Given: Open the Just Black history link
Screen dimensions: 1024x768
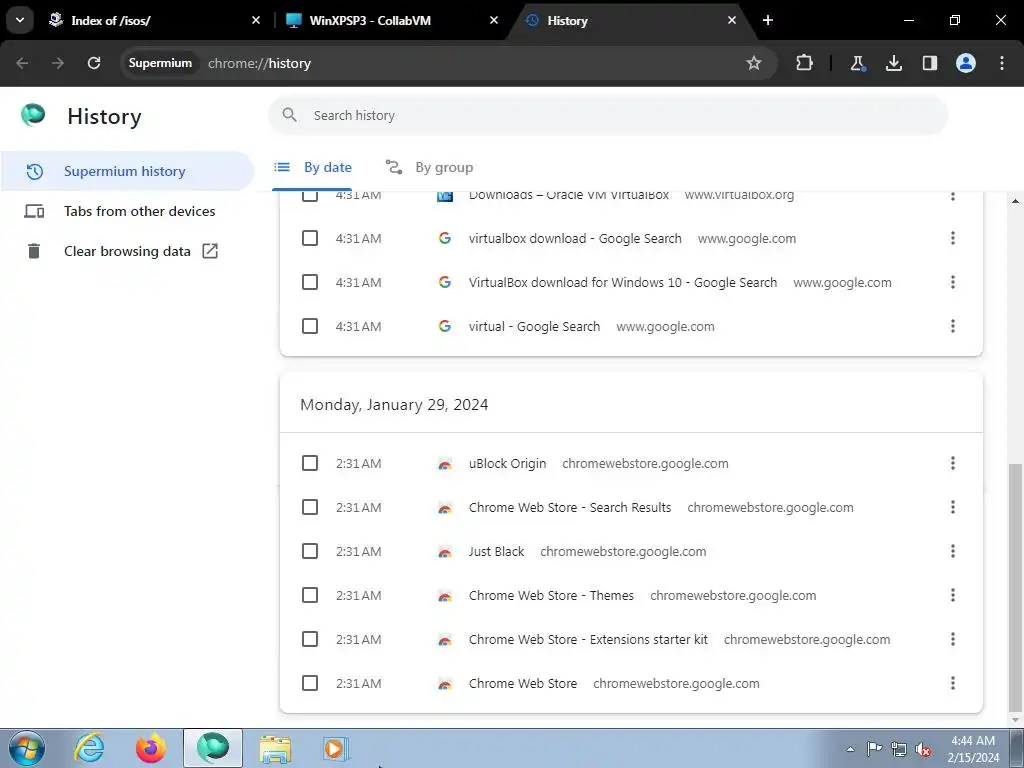Looking at the screenshot, I should point(496,551).
